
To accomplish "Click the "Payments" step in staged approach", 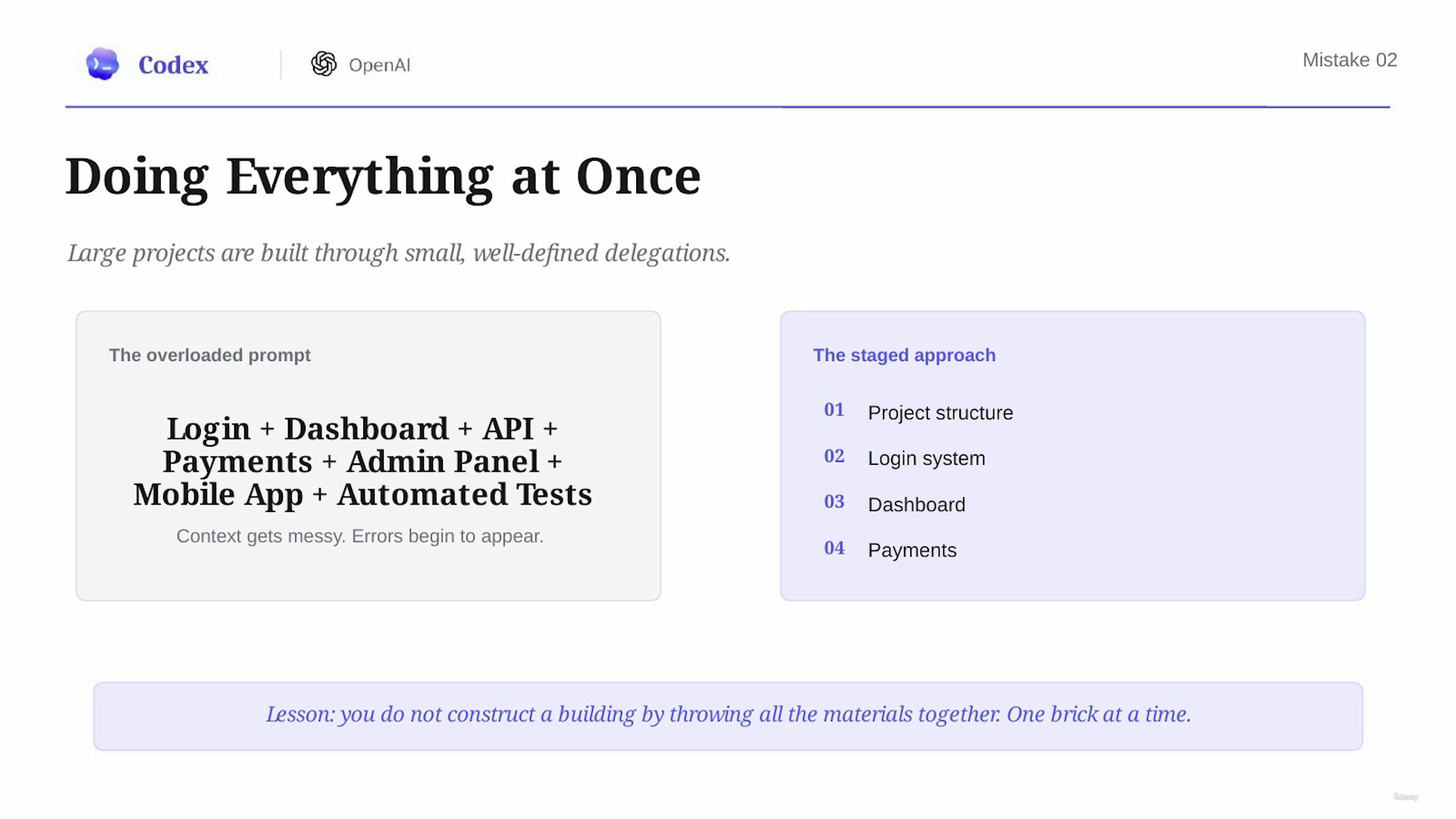I will click(912, 551).
